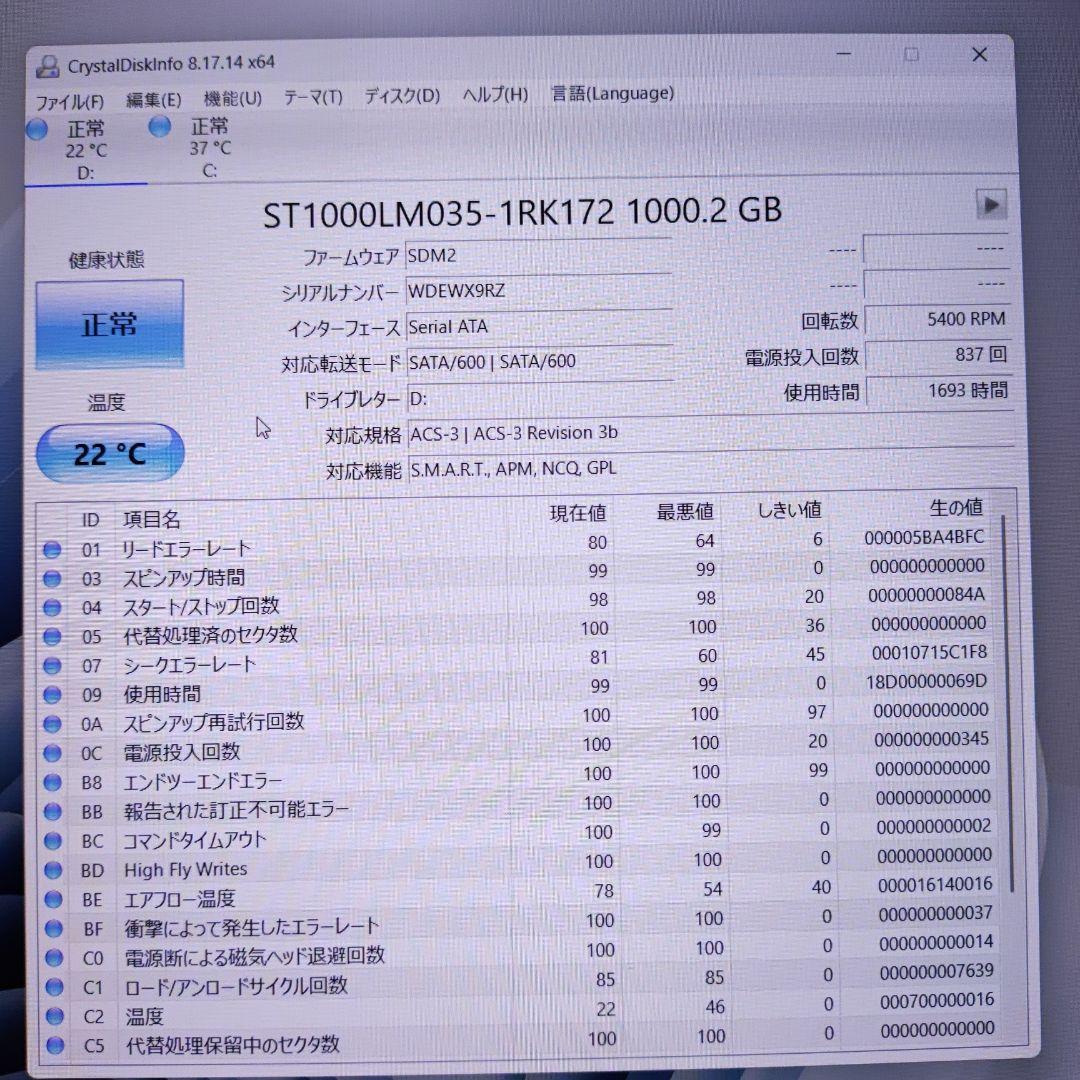Click the 22 °C temperature badge
This screenshot has height=1080, width=1080.
coord(108,453)
